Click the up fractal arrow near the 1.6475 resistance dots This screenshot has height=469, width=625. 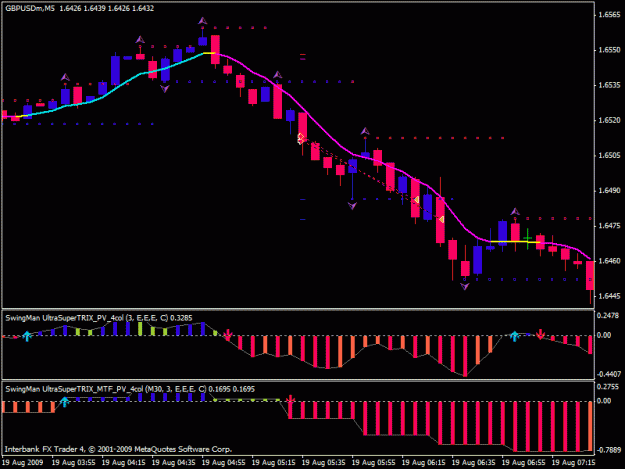tap(515, 211)
